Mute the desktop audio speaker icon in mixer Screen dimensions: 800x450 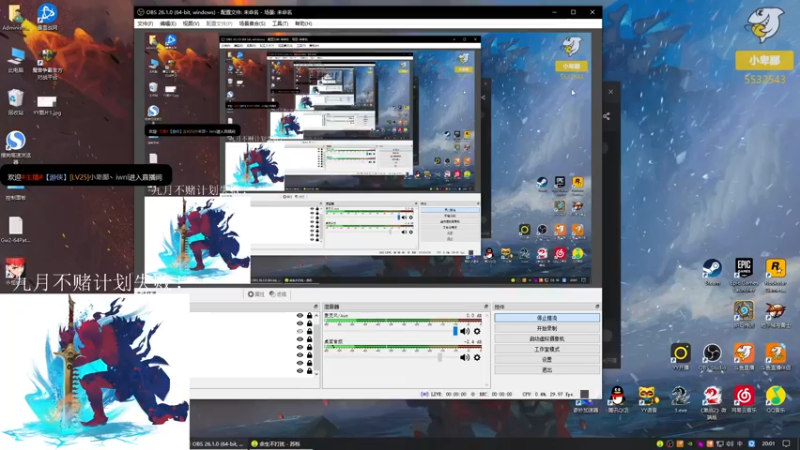[x=464, y=358]
